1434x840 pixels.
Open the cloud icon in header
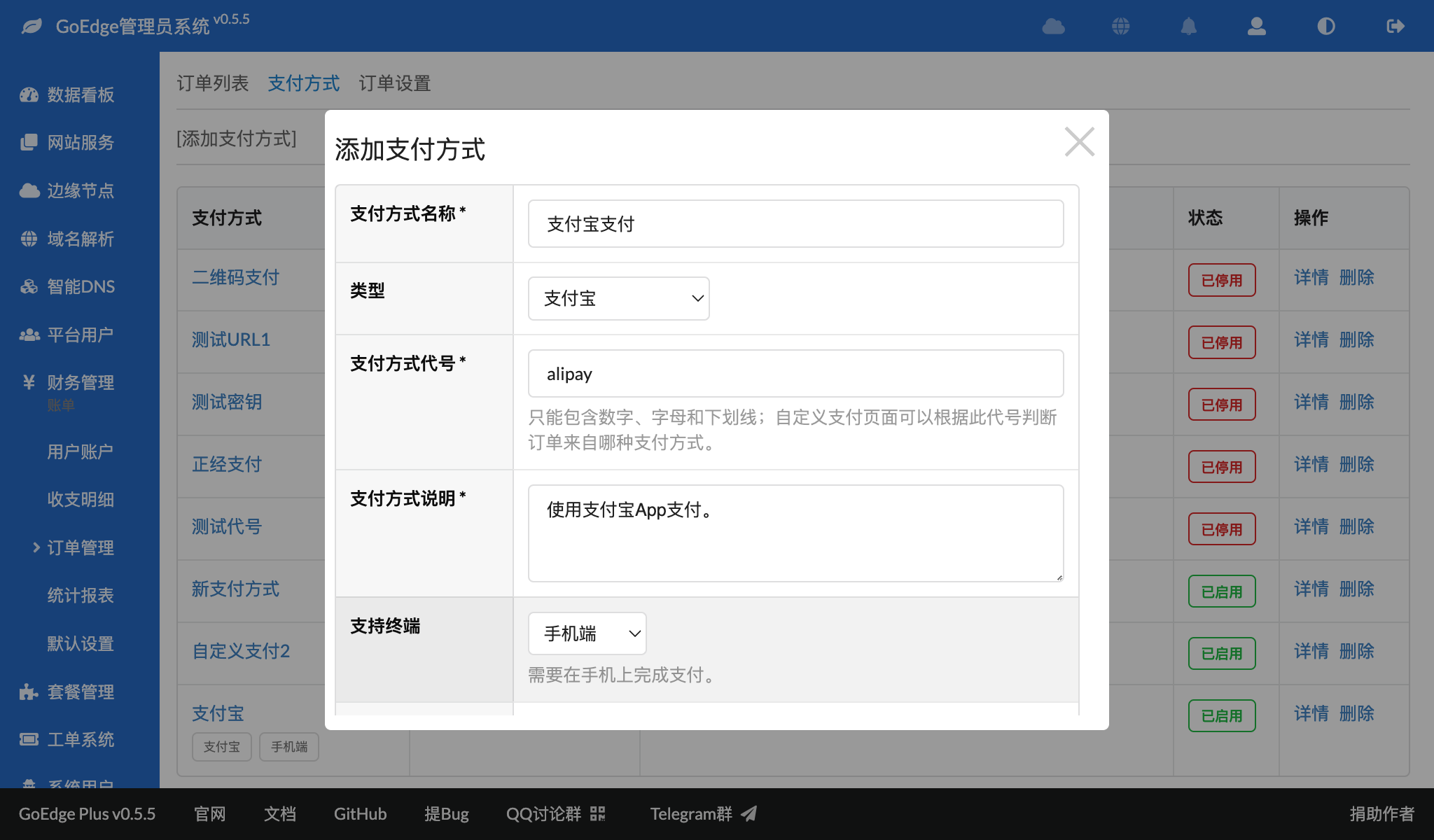tap(1053, 27)
